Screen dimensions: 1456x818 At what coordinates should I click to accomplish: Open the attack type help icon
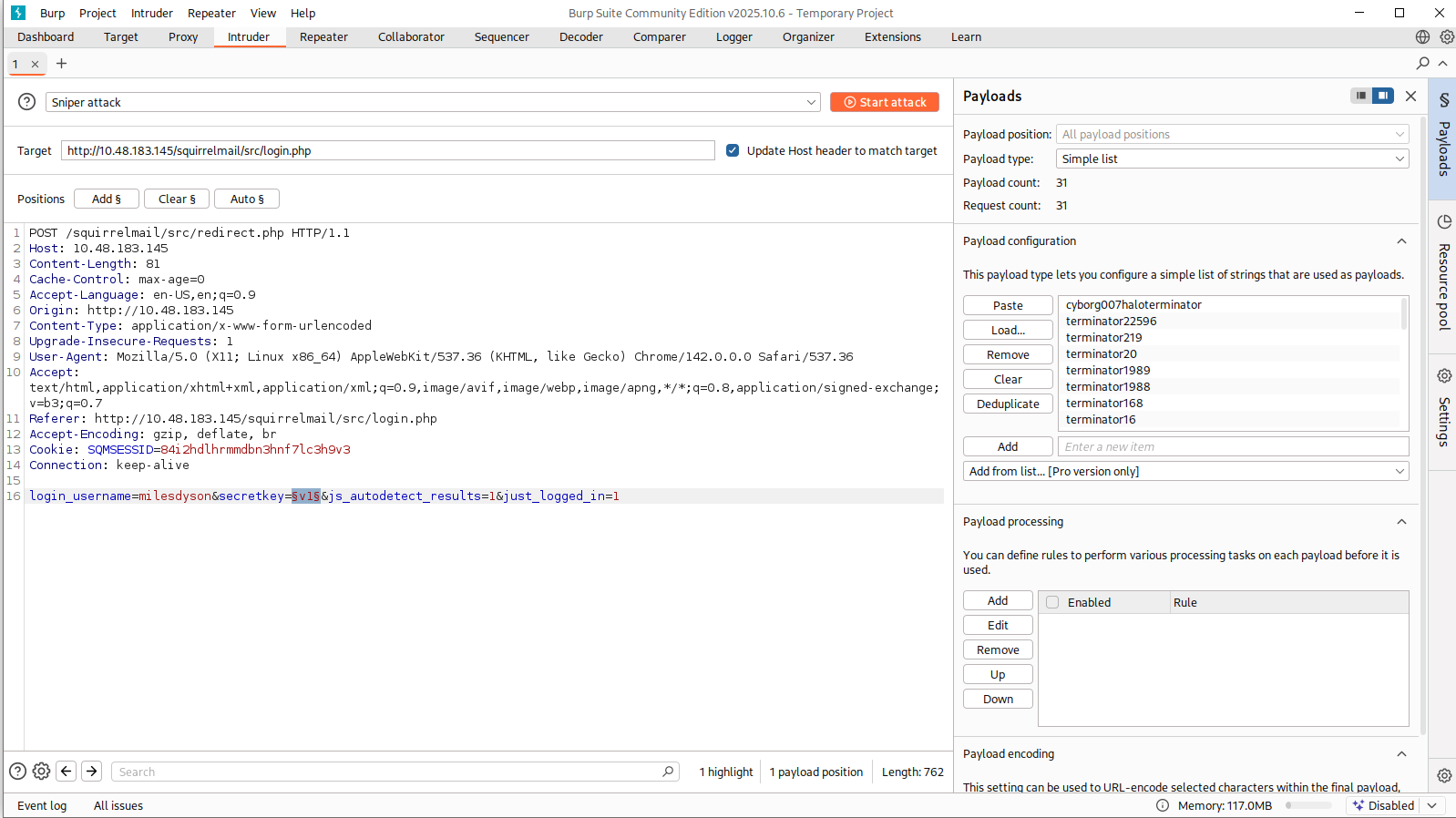click(27, 102)
